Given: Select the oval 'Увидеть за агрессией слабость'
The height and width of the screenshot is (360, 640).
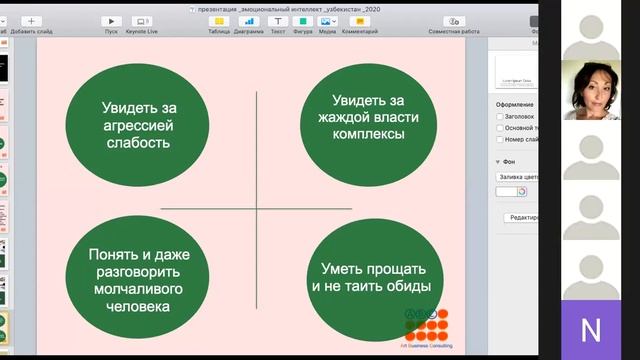Looking at the screenshot, I should (x=138, y=125).
